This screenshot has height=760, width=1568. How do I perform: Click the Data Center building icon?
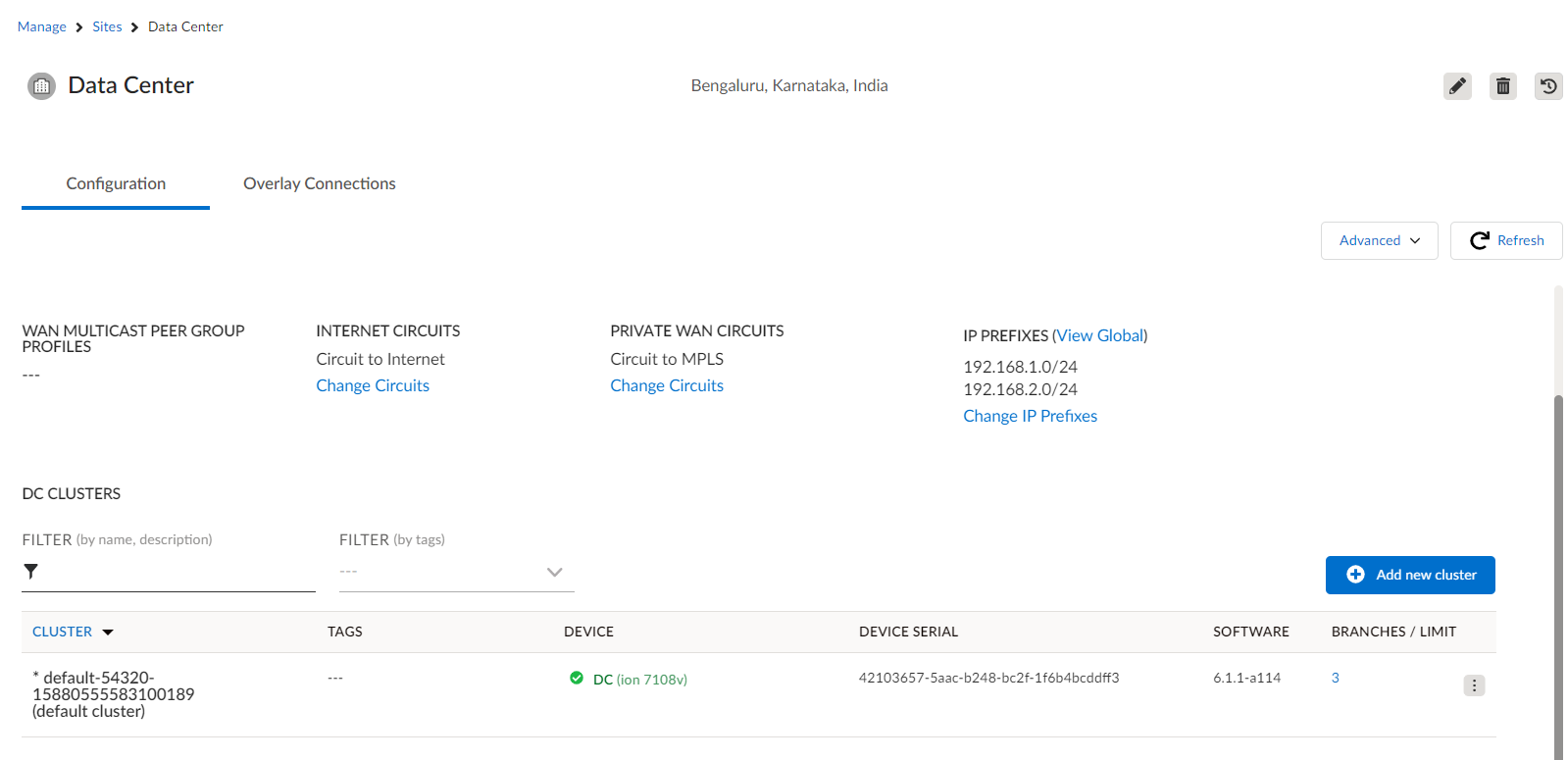[41, 86]
